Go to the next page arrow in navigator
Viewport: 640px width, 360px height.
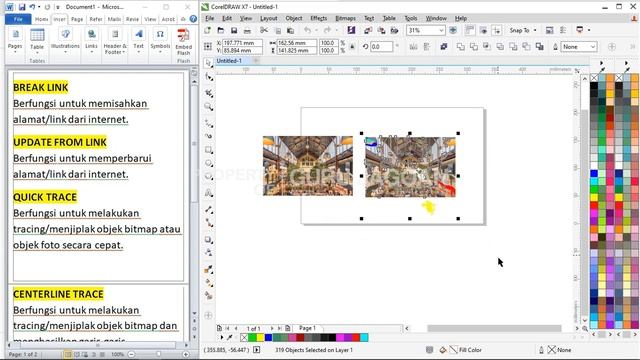272,328
